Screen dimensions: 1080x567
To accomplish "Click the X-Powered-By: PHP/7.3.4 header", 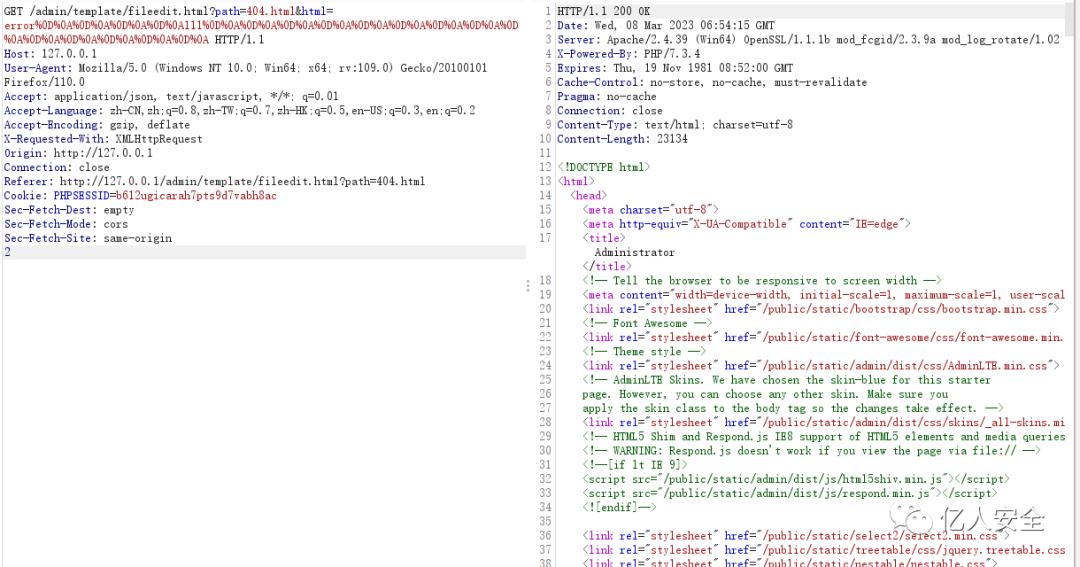I will [629, 54].
